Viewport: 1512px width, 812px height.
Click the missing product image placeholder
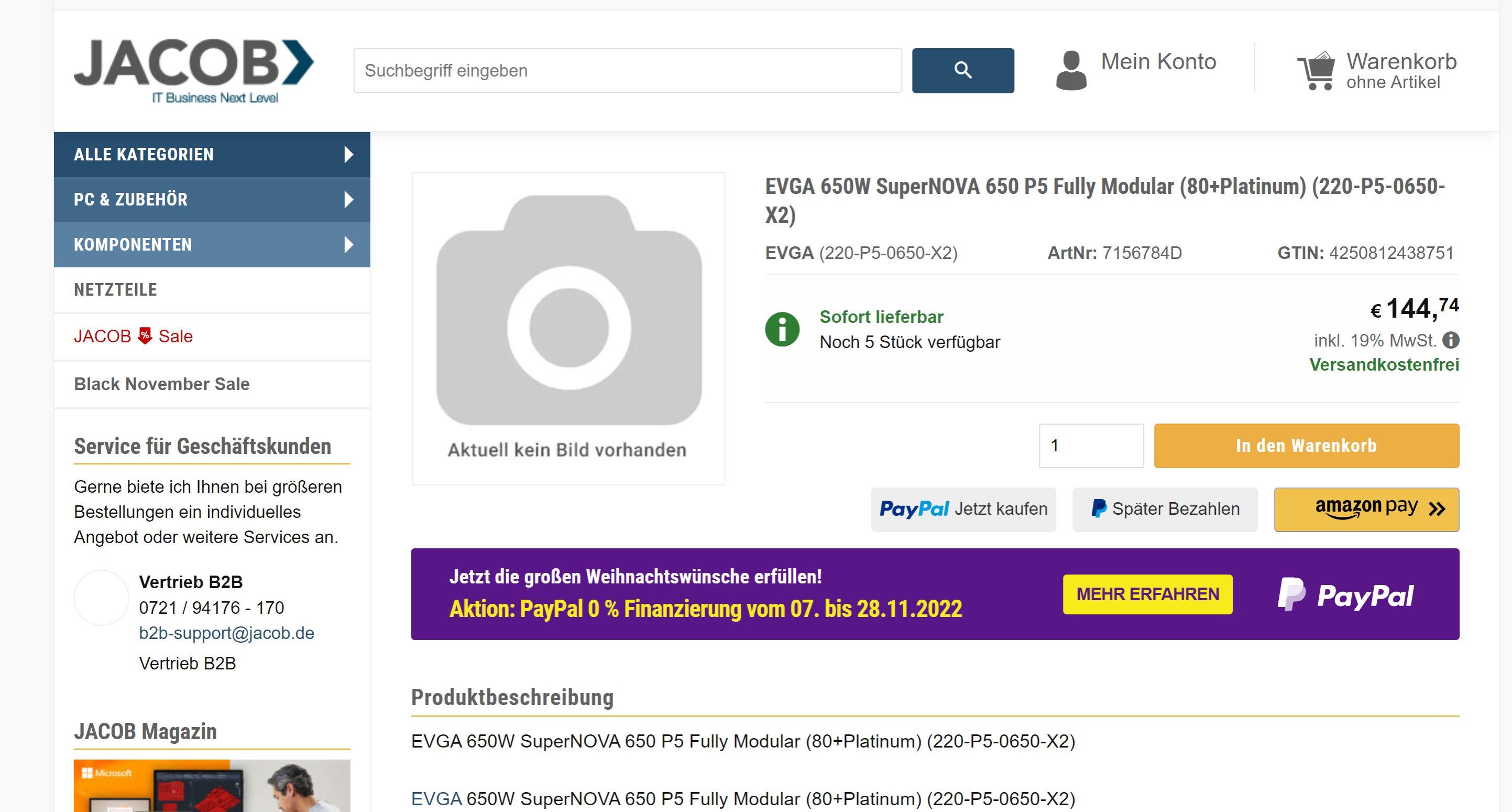point(569,329)
